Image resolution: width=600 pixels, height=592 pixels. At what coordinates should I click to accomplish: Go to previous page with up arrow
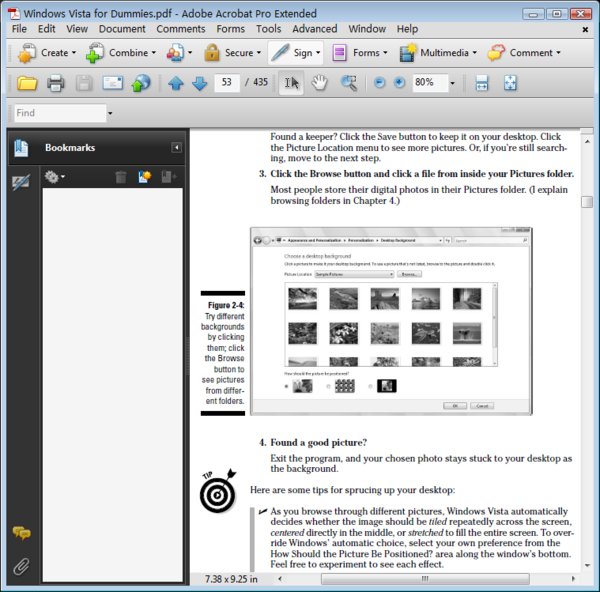click(176, 83)
